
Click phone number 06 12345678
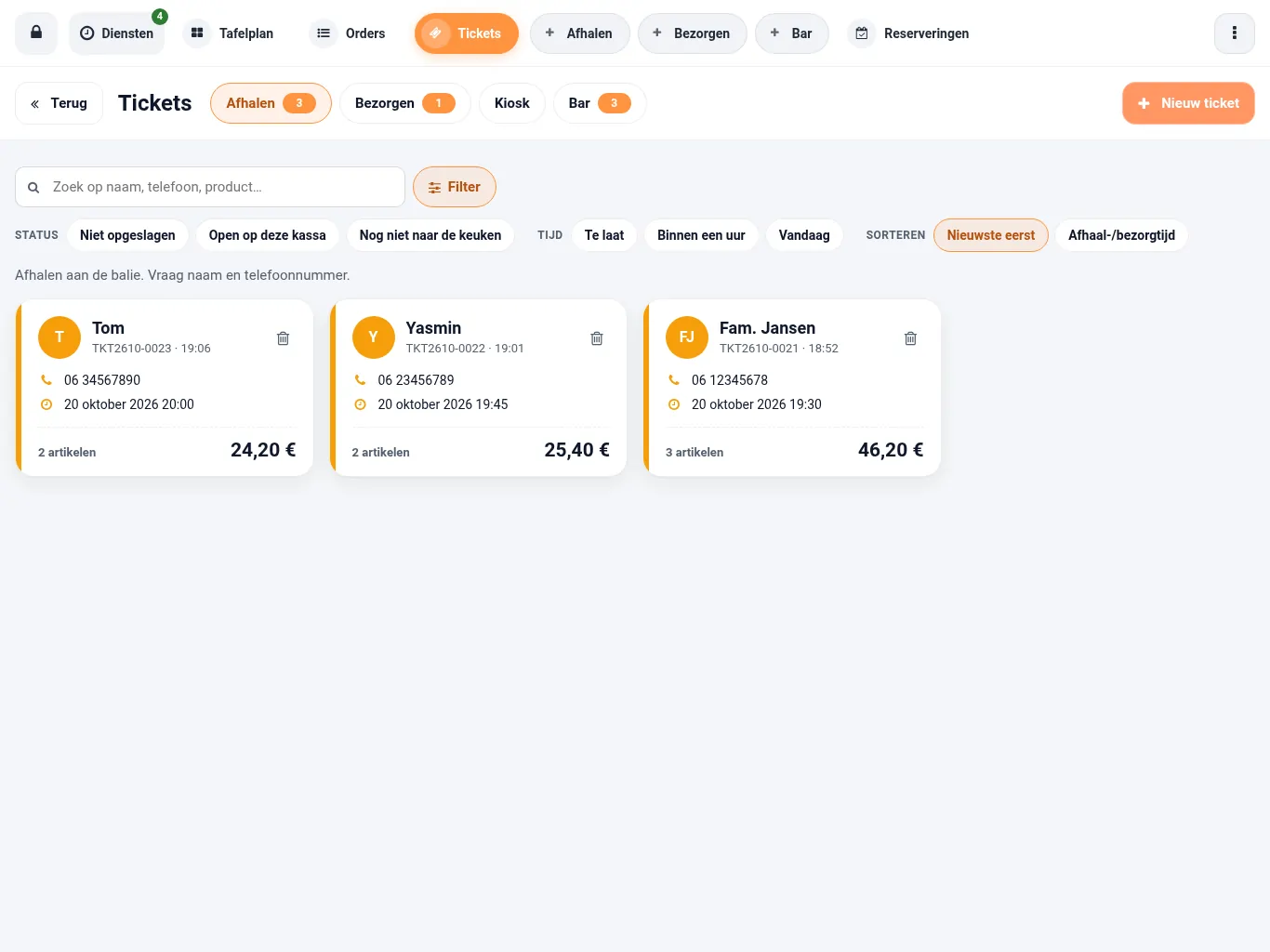click(730, 380)
